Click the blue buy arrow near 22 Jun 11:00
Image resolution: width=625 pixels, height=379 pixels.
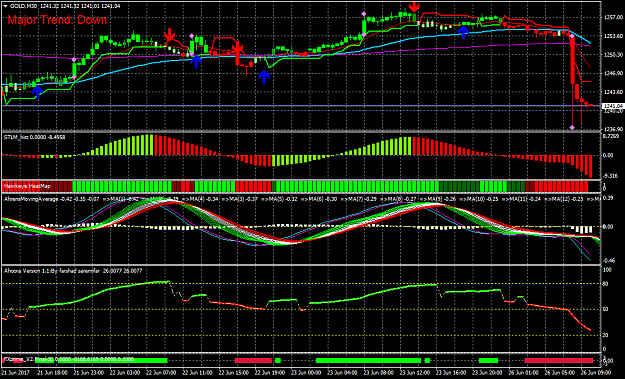click(x=196, y=62)
